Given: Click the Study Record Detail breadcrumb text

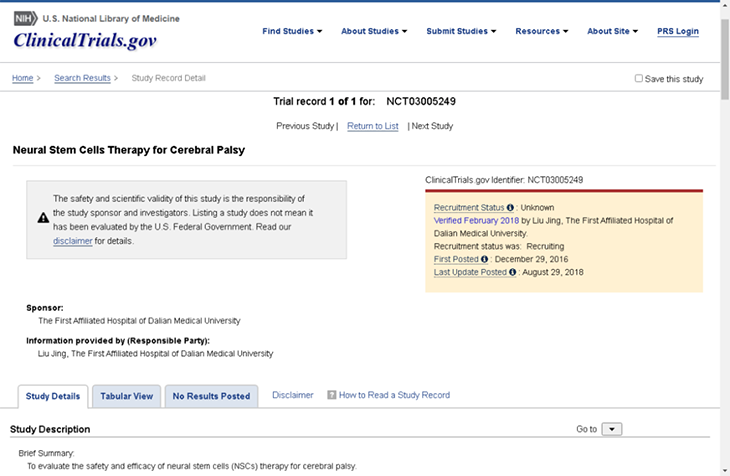Looking at the screenshot, I should (169, 78).
